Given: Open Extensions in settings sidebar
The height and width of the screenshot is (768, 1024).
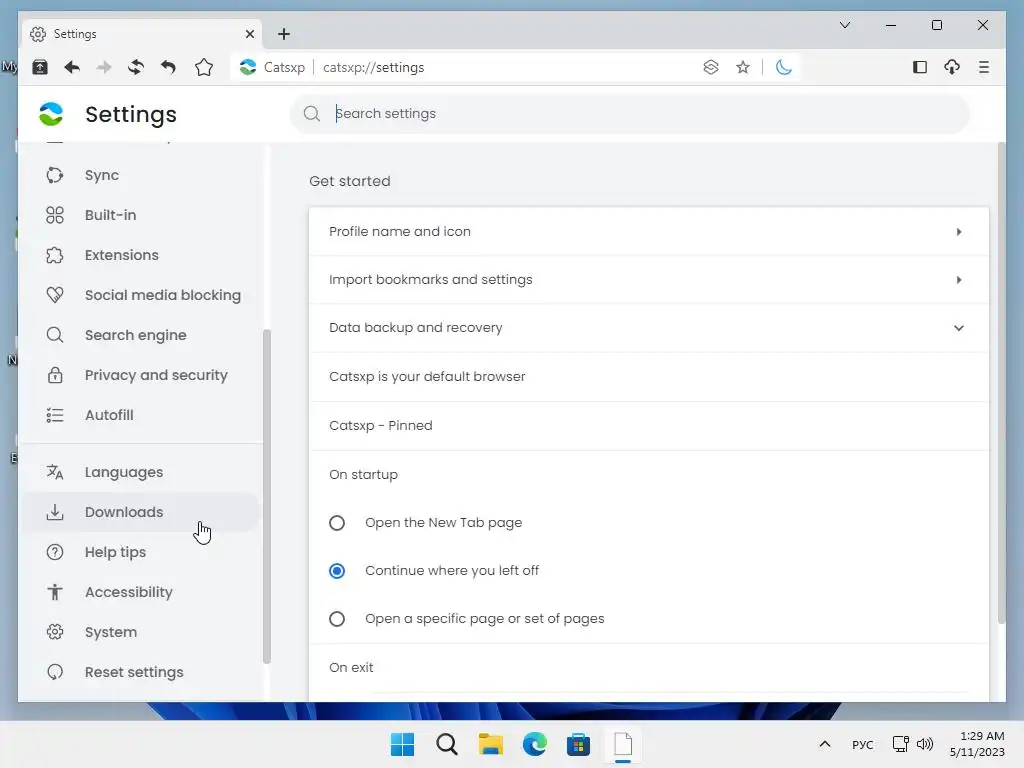Looking at the screenshot, I should pyautogui.click(x=141, y=255).
